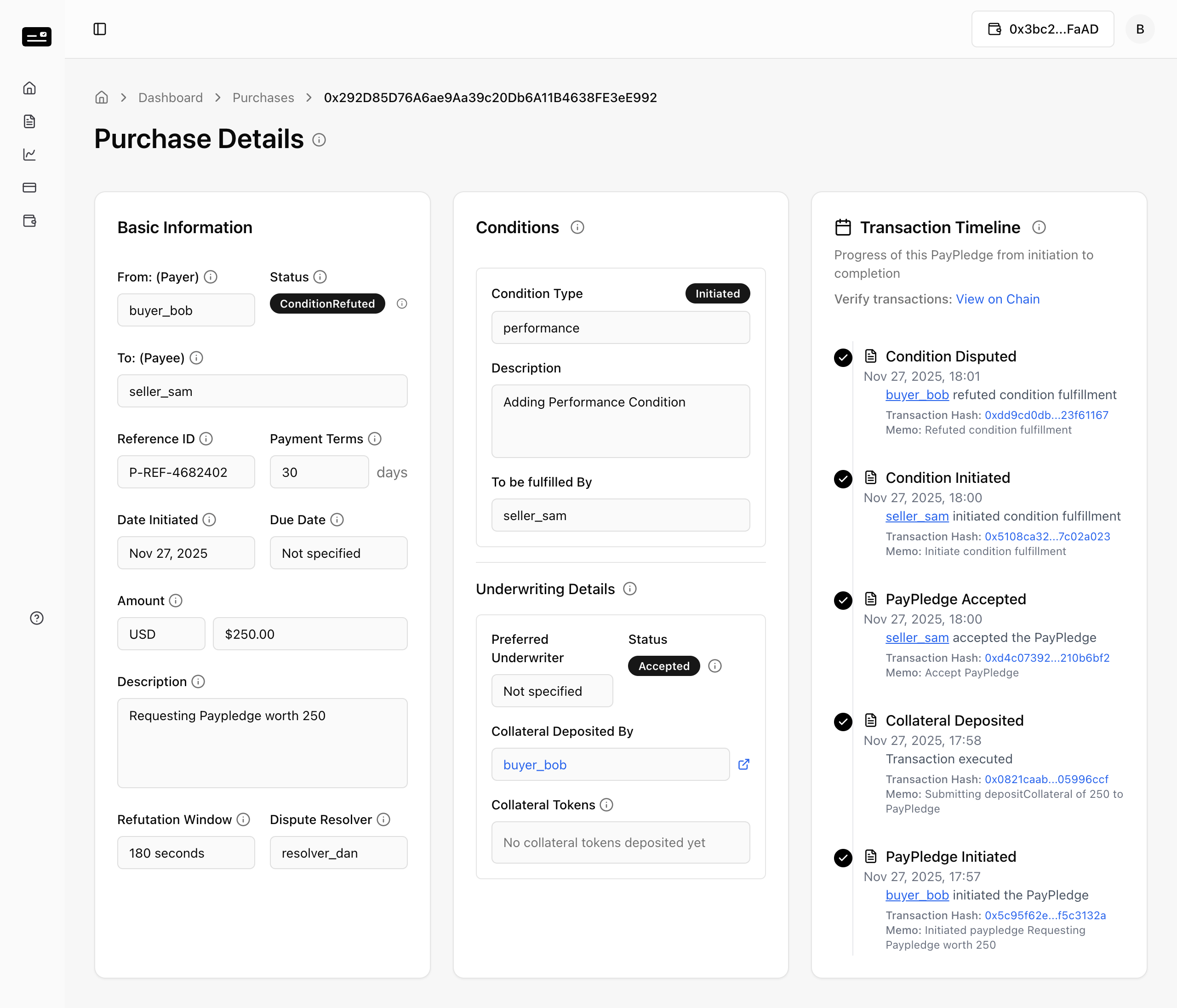
Task: Click info icon next to Dispute Resolver
Action: pyautogui.click(x=384, y=819)
